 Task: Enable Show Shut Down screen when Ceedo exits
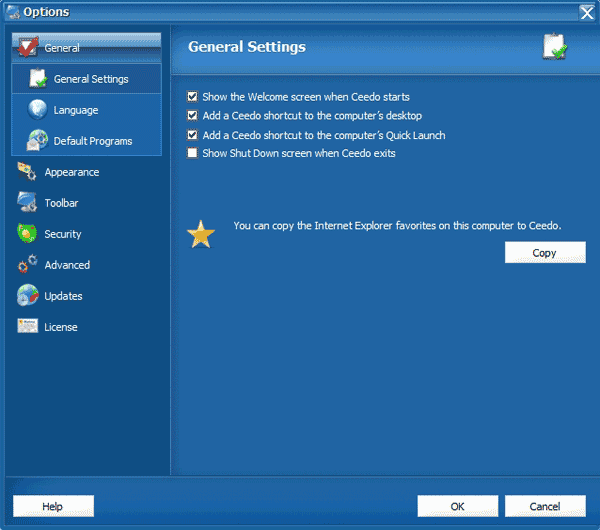192,153
